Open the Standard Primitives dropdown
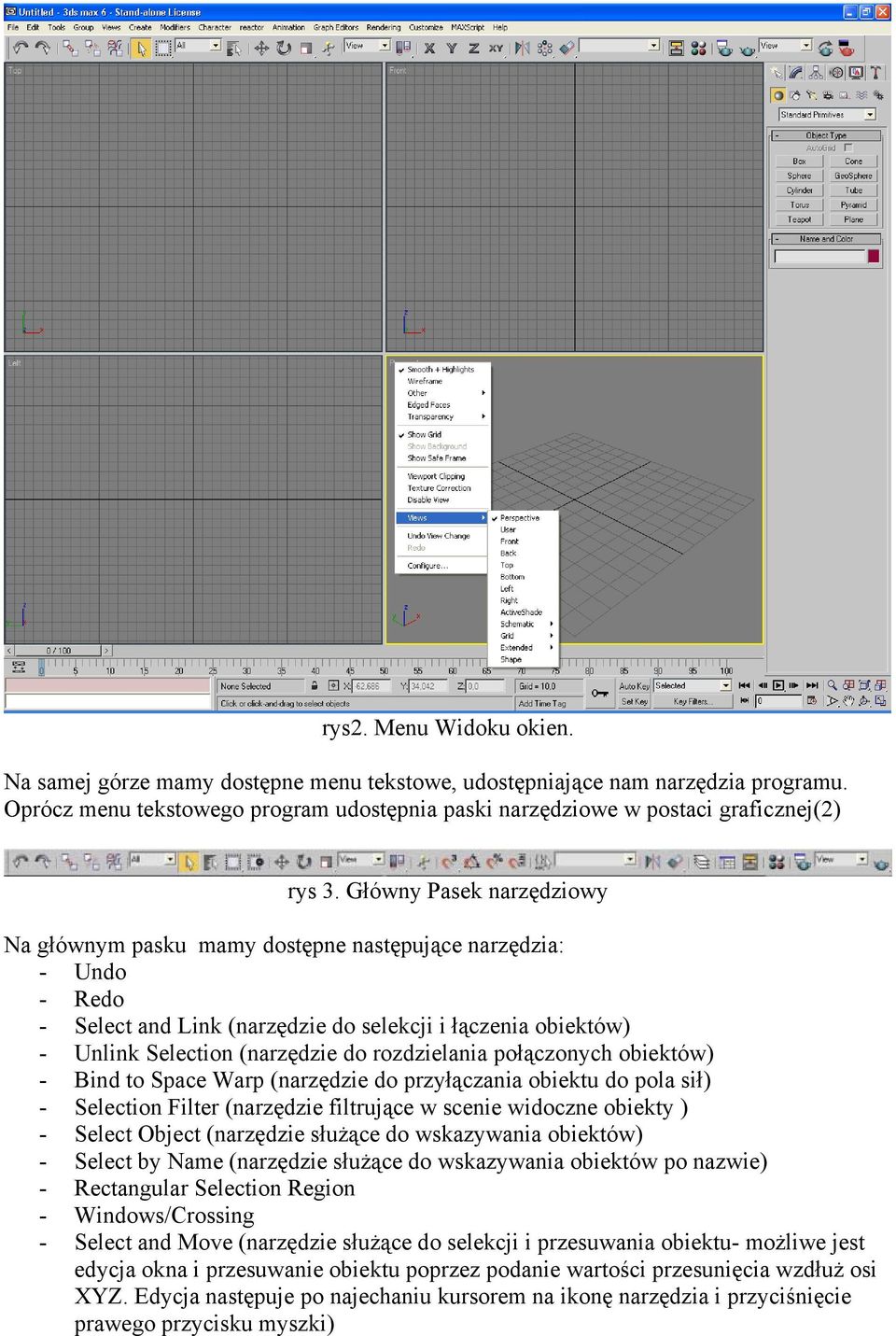Screen dimensions: 896x1336 [x=827, y=115]
